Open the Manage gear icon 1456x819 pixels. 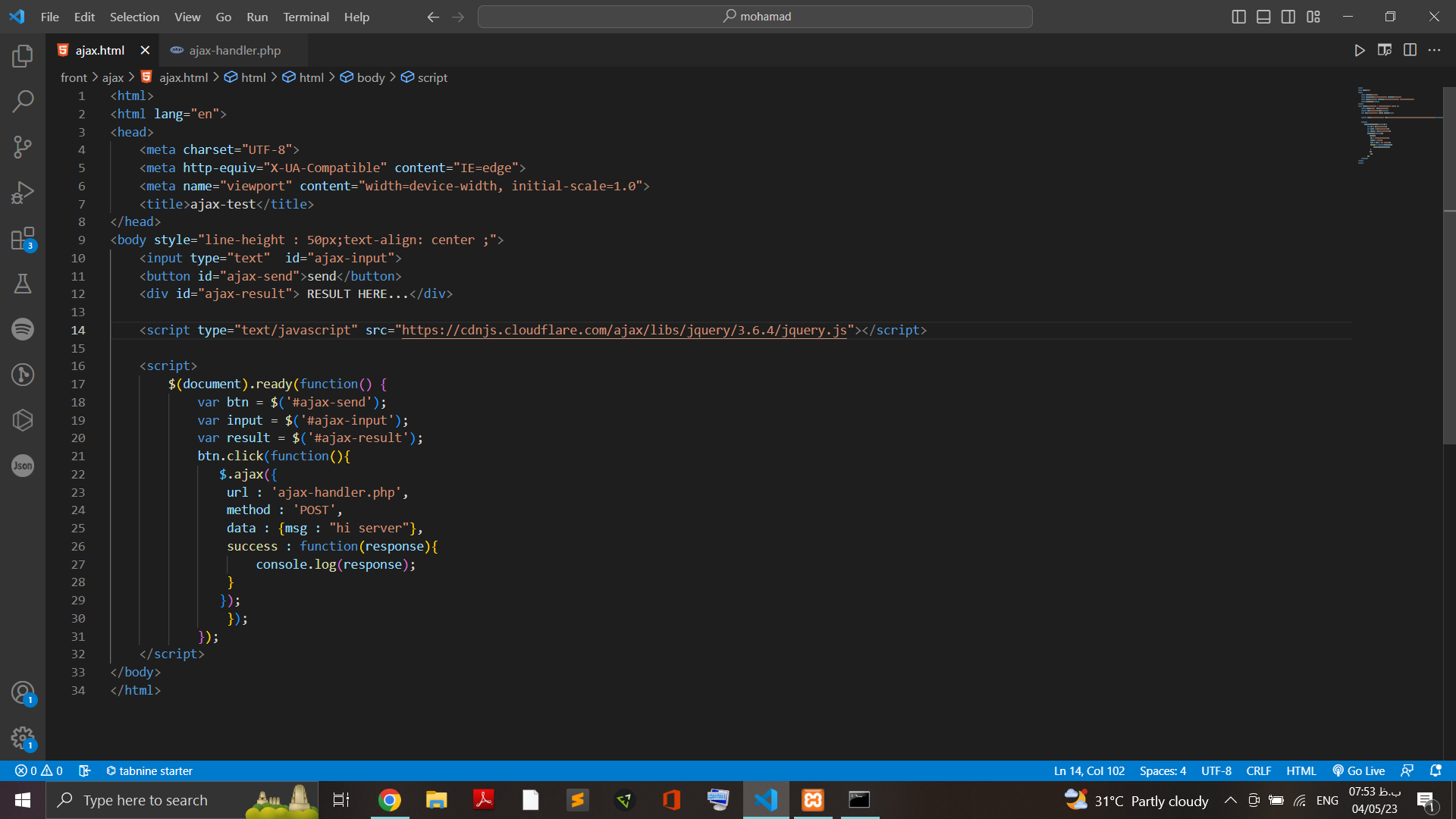click(x=23, y=739)
